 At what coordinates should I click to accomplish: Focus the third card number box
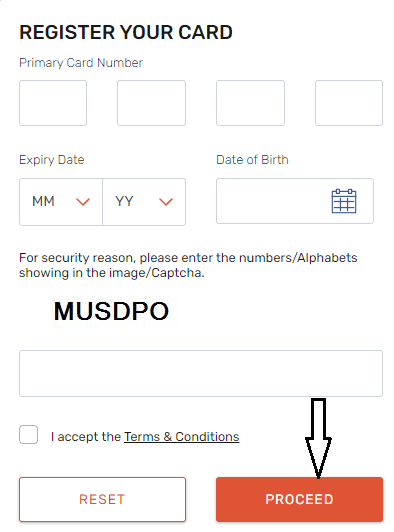click(x=250, y=103)
